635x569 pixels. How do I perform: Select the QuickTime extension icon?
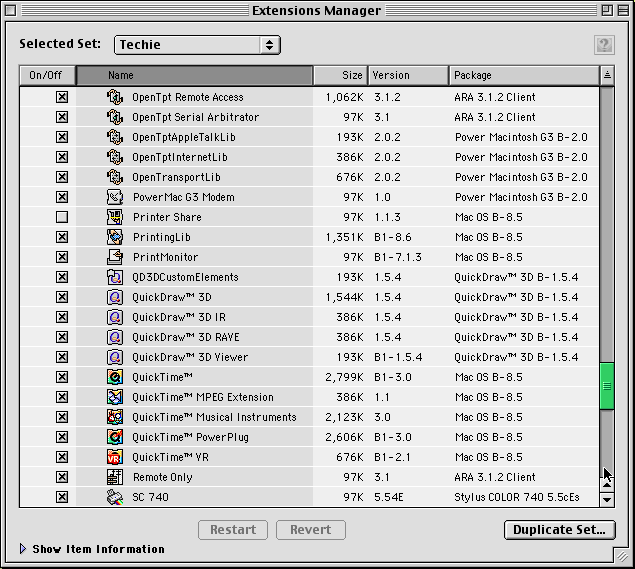115,377
